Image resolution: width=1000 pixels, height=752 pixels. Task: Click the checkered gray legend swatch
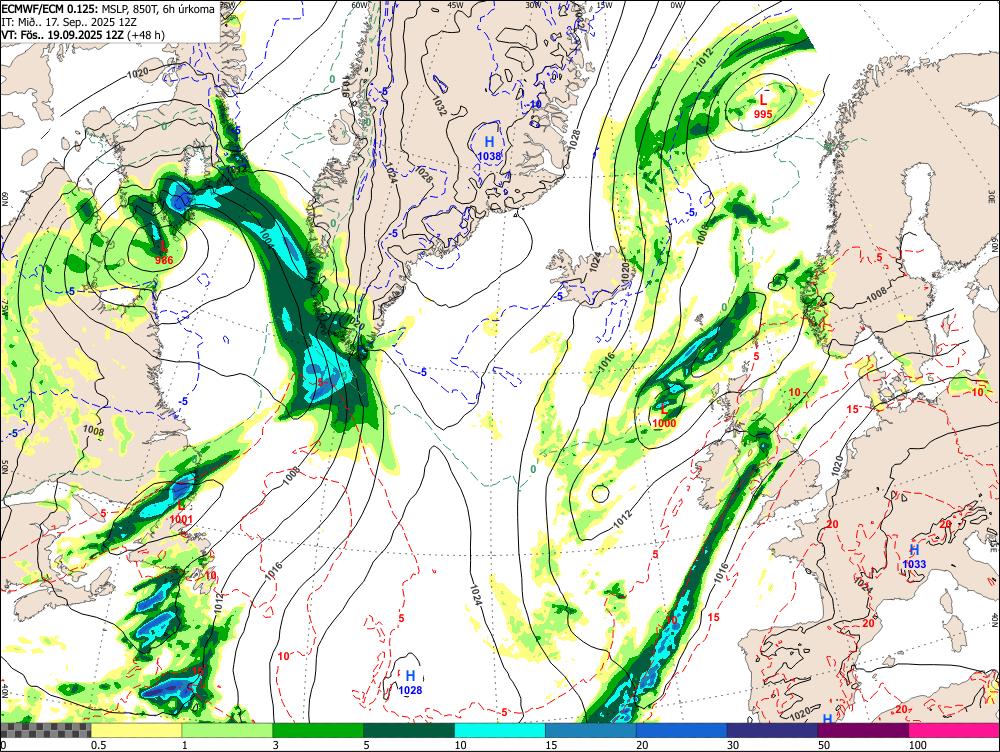[46, 730]
